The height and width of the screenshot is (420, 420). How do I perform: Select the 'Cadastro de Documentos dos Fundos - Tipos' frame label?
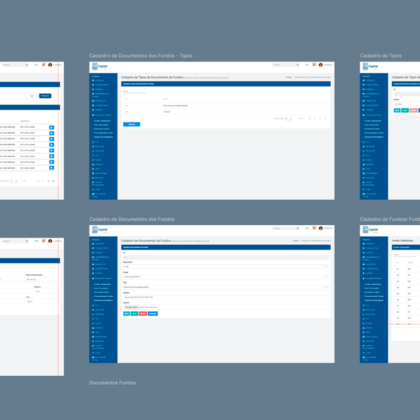point(140,56)
